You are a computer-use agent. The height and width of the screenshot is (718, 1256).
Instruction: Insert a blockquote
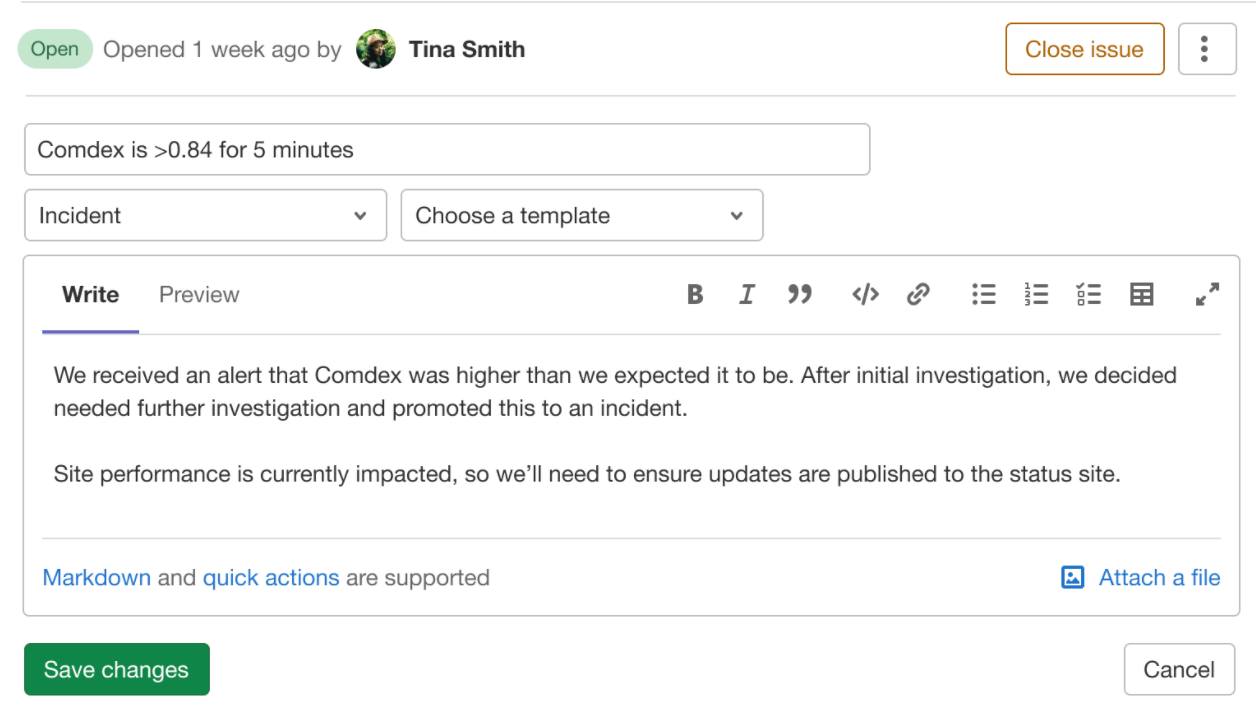(800, 294)
